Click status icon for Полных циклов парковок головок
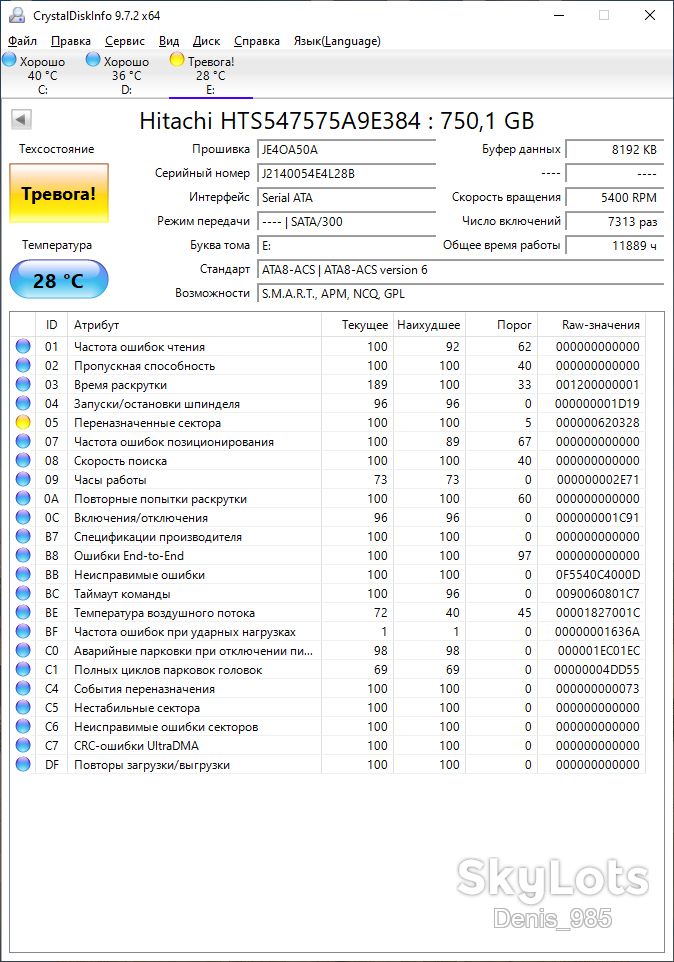Image resolution: width=674 pixels, height=962 pixels. [x=23, y=669]
